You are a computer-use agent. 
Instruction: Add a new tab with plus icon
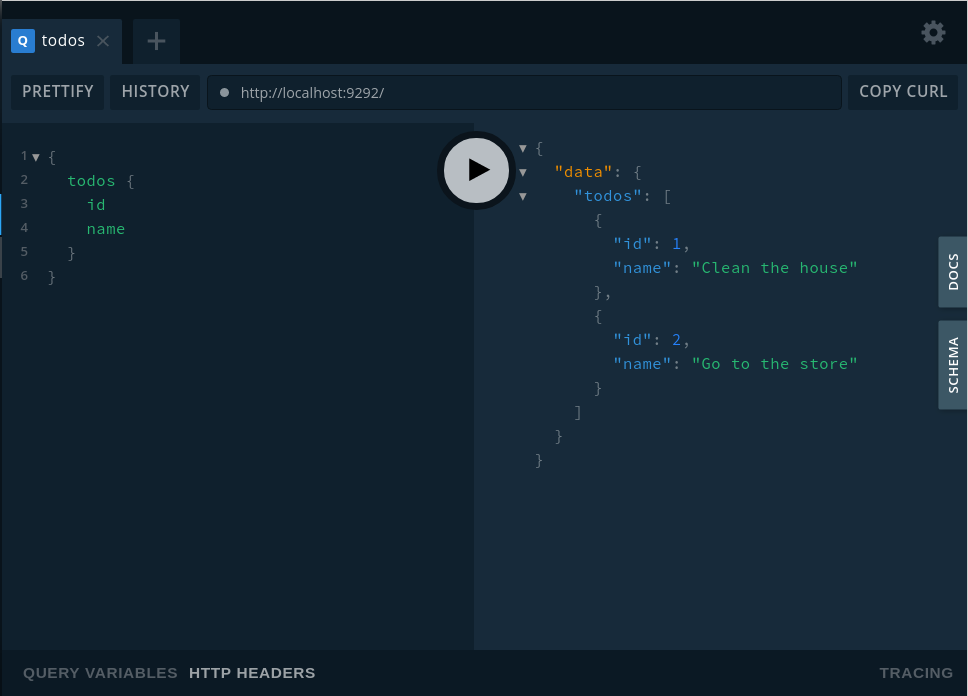[x=156, y=41]
